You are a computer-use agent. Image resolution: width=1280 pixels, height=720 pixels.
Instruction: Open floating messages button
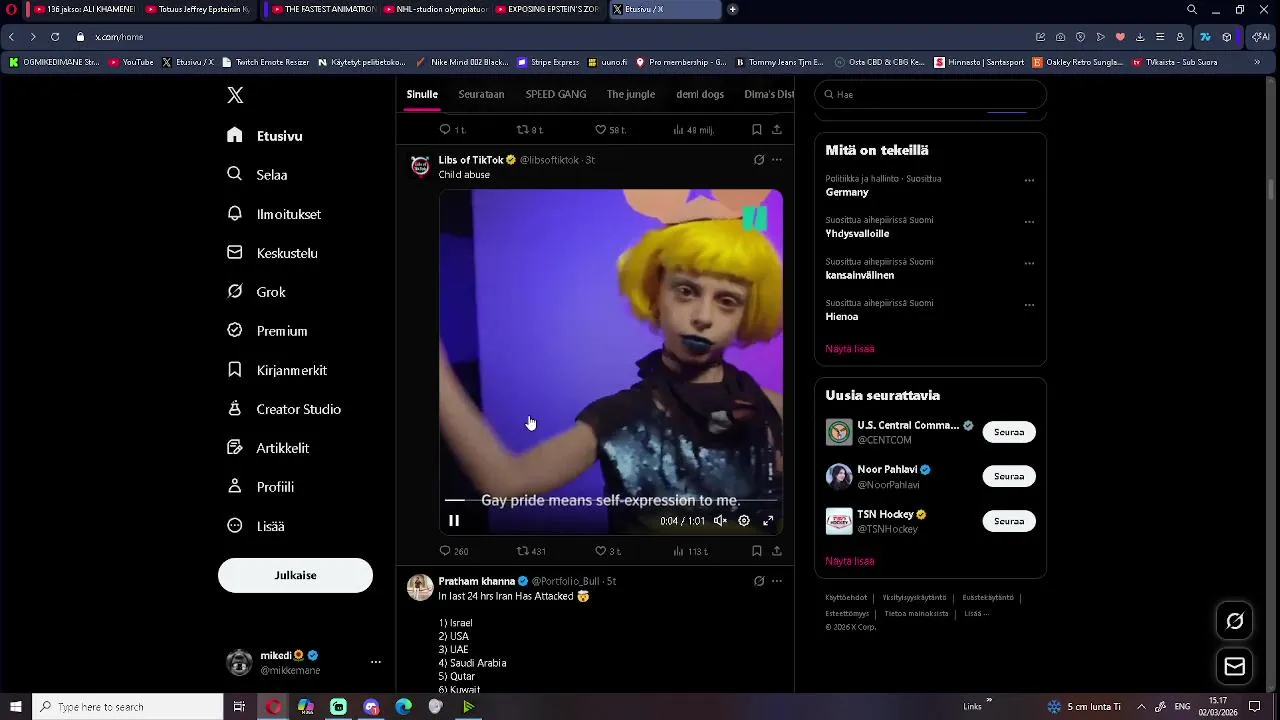point(1235,667)
